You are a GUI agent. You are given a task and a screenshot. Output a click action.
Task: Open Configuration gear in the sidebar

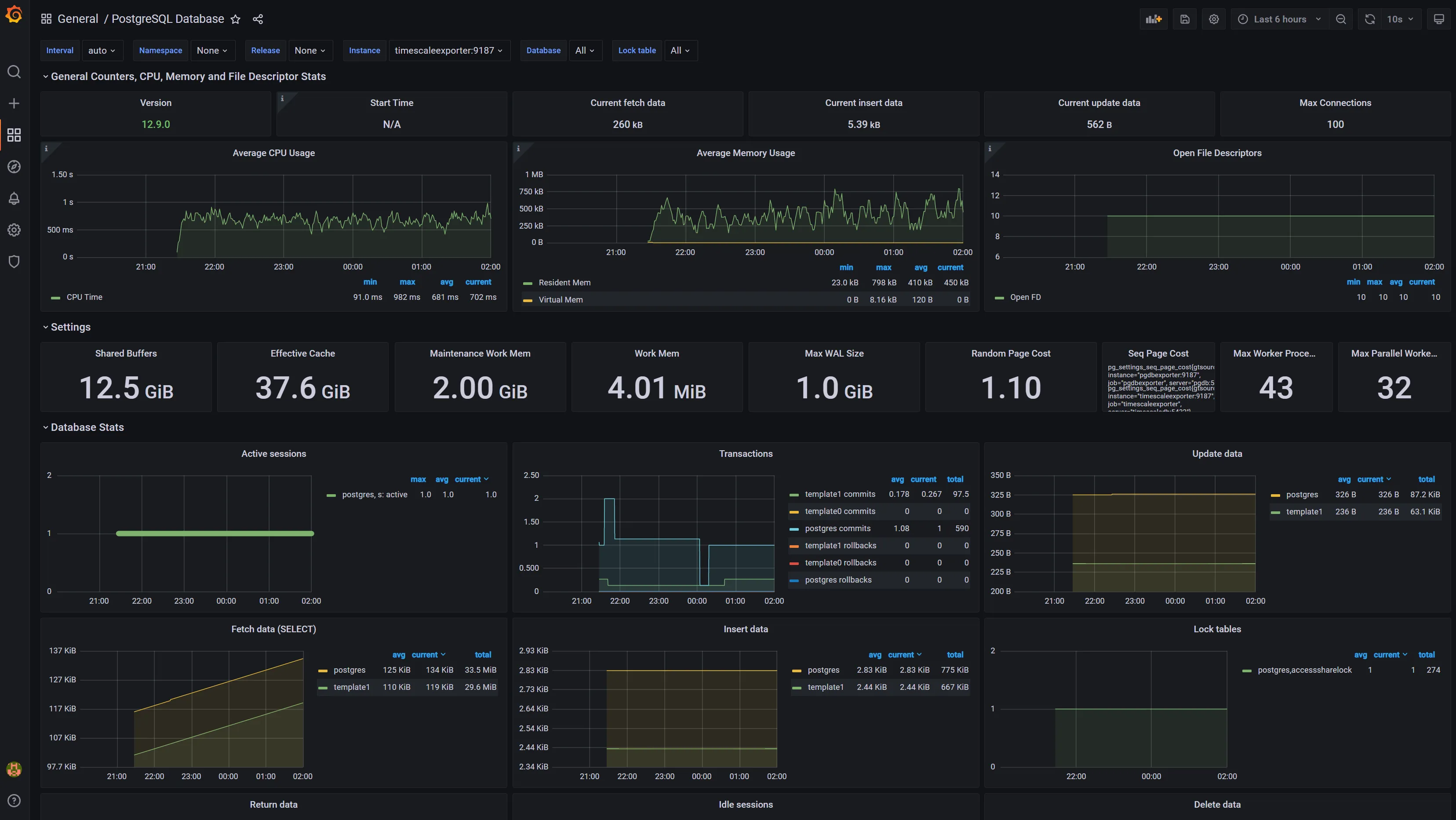click(x=14, y=230)
